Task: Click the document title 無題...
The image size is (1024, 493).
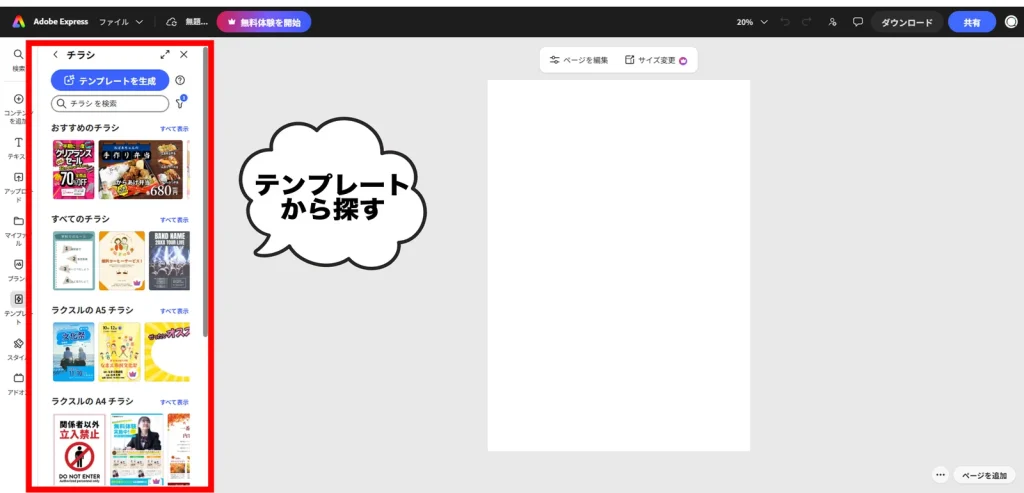Action: 197,22
